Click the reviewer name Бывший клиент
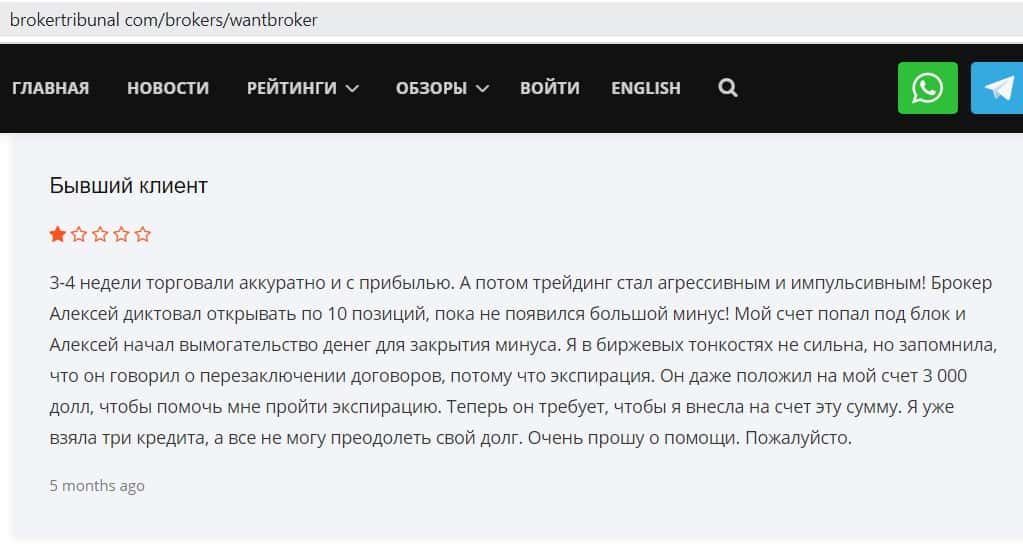Image resolution: width=1023 pixels, height=547 pixels. coord(128,186)
